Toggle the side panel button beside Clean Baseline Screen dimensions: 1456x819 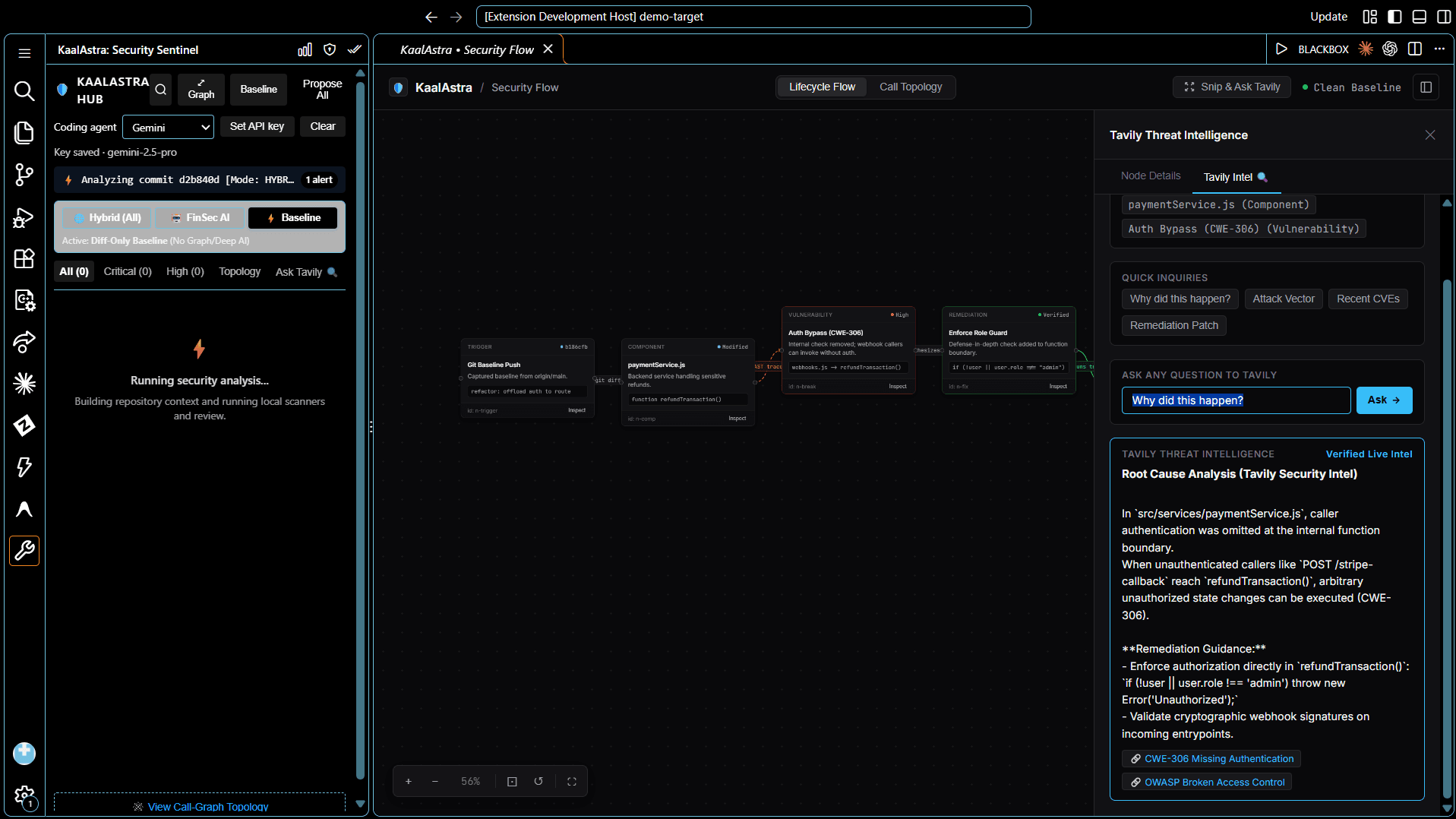pyautogui.click(x=1426, y=87)
